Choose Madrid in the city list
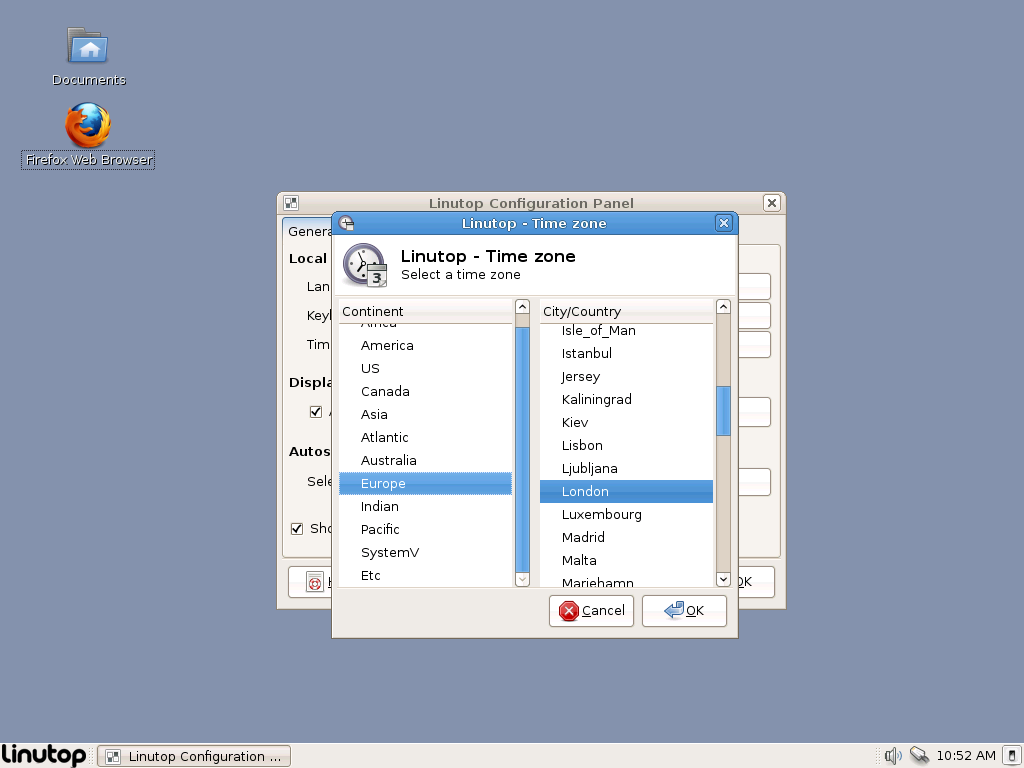Image resolution: width=1024 pixels, height=768 pixels. [x=626, y=537]
